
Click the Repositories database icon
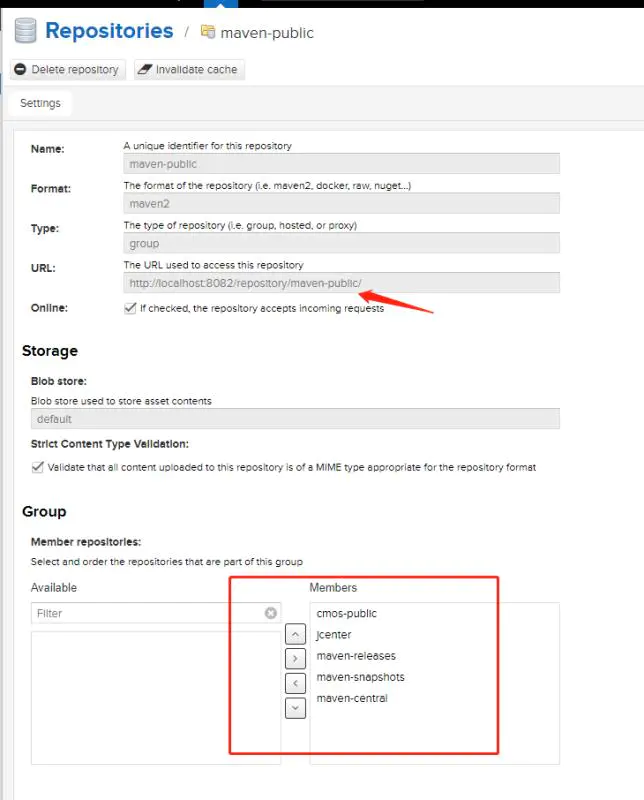[25, 30]
